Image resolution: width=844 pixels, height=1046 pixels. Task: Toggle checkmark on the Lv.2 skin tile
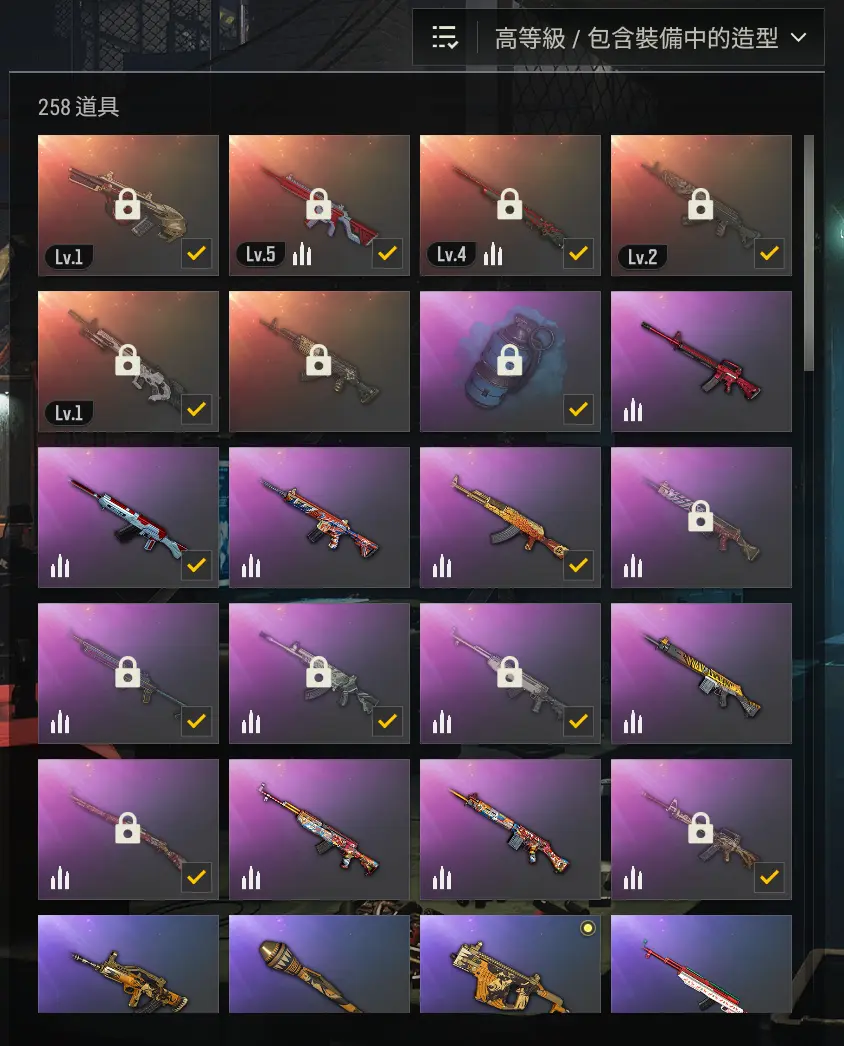(x=769, y=253)
